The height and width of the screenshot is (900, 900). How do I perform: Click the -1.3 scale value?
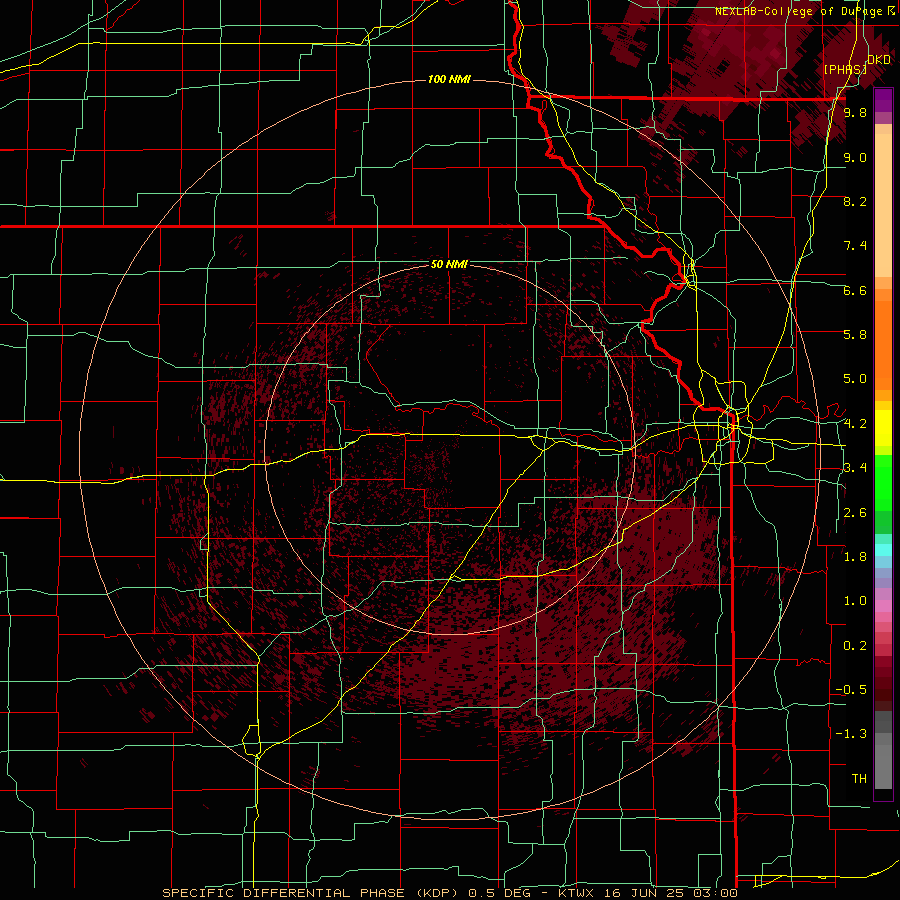tap(852, 734)
